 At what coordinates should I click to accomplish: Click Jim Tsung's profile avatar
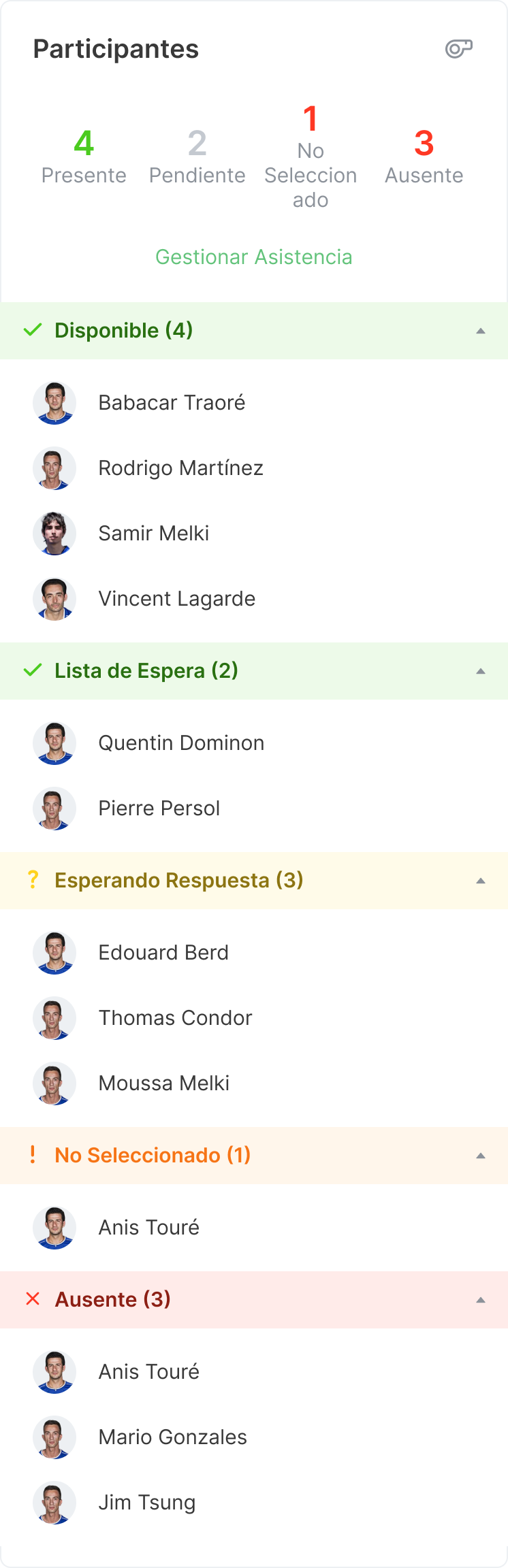[x=54, y=1503]
